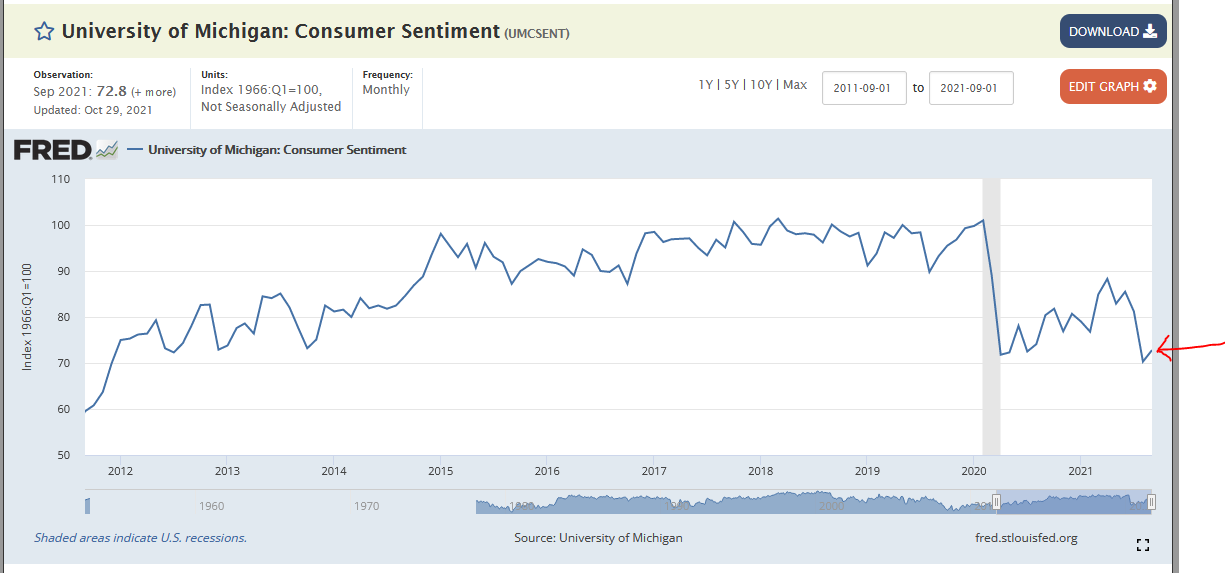This screenshot has width=1225, height=573.
Task: Select the 5Y time range
Action: coord(732,85)
